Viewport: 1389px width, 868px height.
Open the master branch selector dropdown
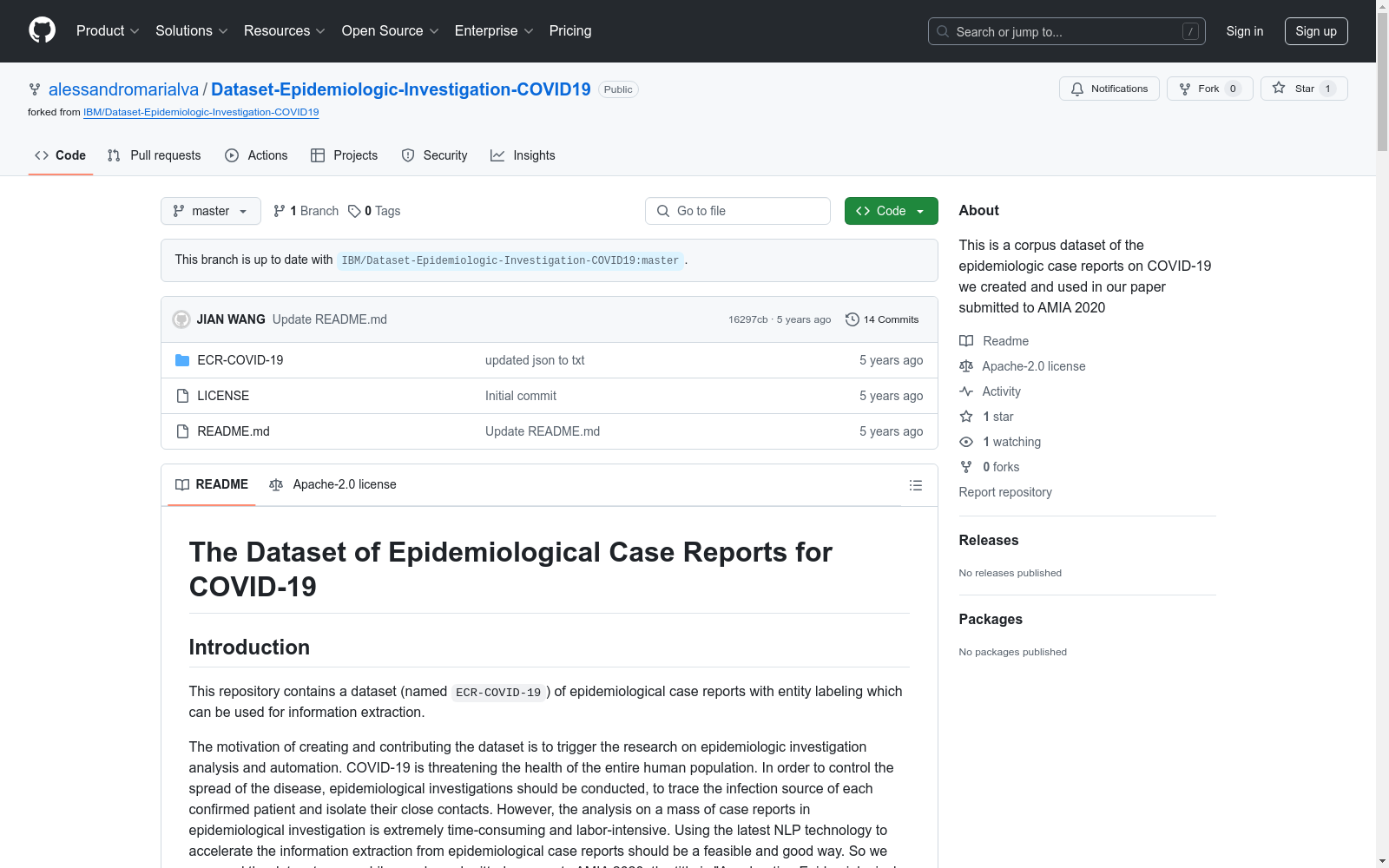pos(211,211)
